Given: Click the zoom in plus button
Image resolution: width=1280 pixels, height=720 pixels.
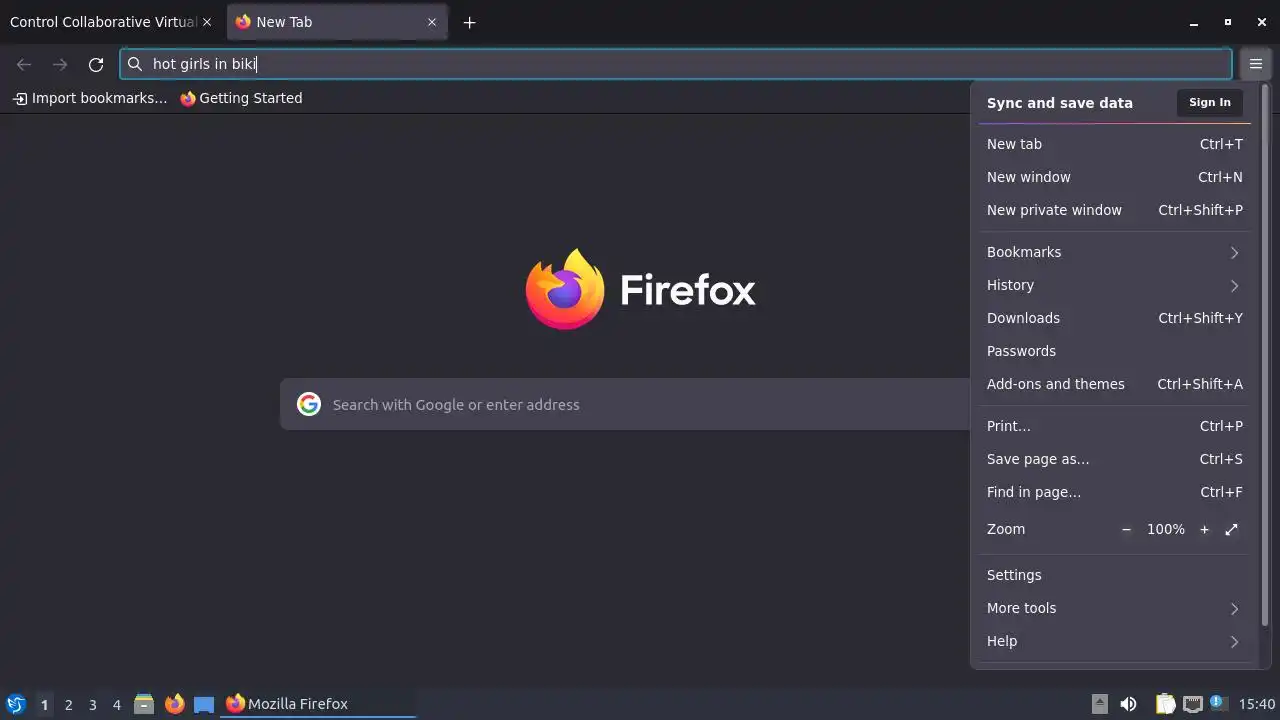Looking at the screenshot, I should (1204, 529).
